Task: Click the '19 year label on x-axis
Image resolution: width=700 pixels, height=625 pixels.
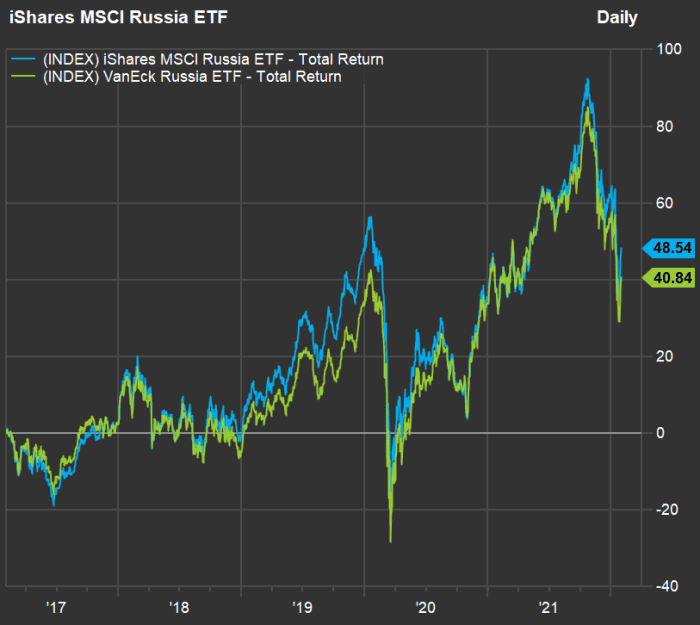Action: (x=302, y=606)
